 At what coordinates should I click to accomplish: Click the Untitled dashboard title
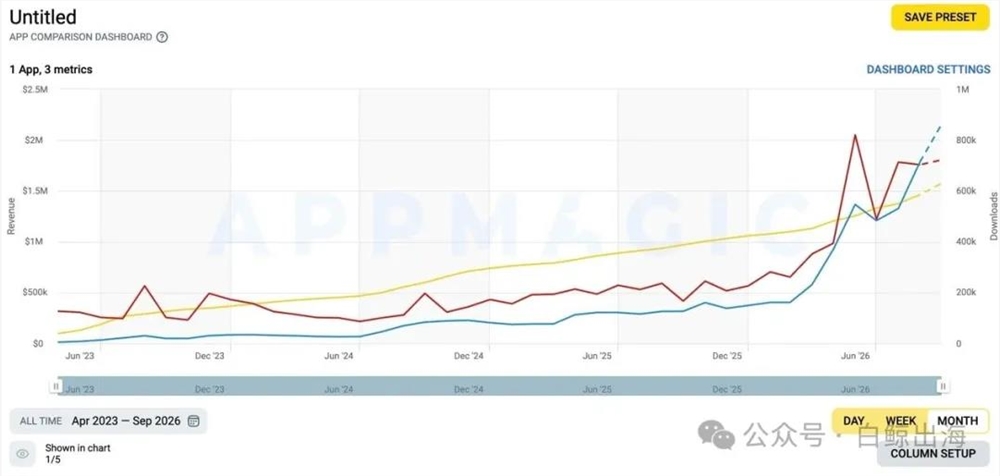43,17
